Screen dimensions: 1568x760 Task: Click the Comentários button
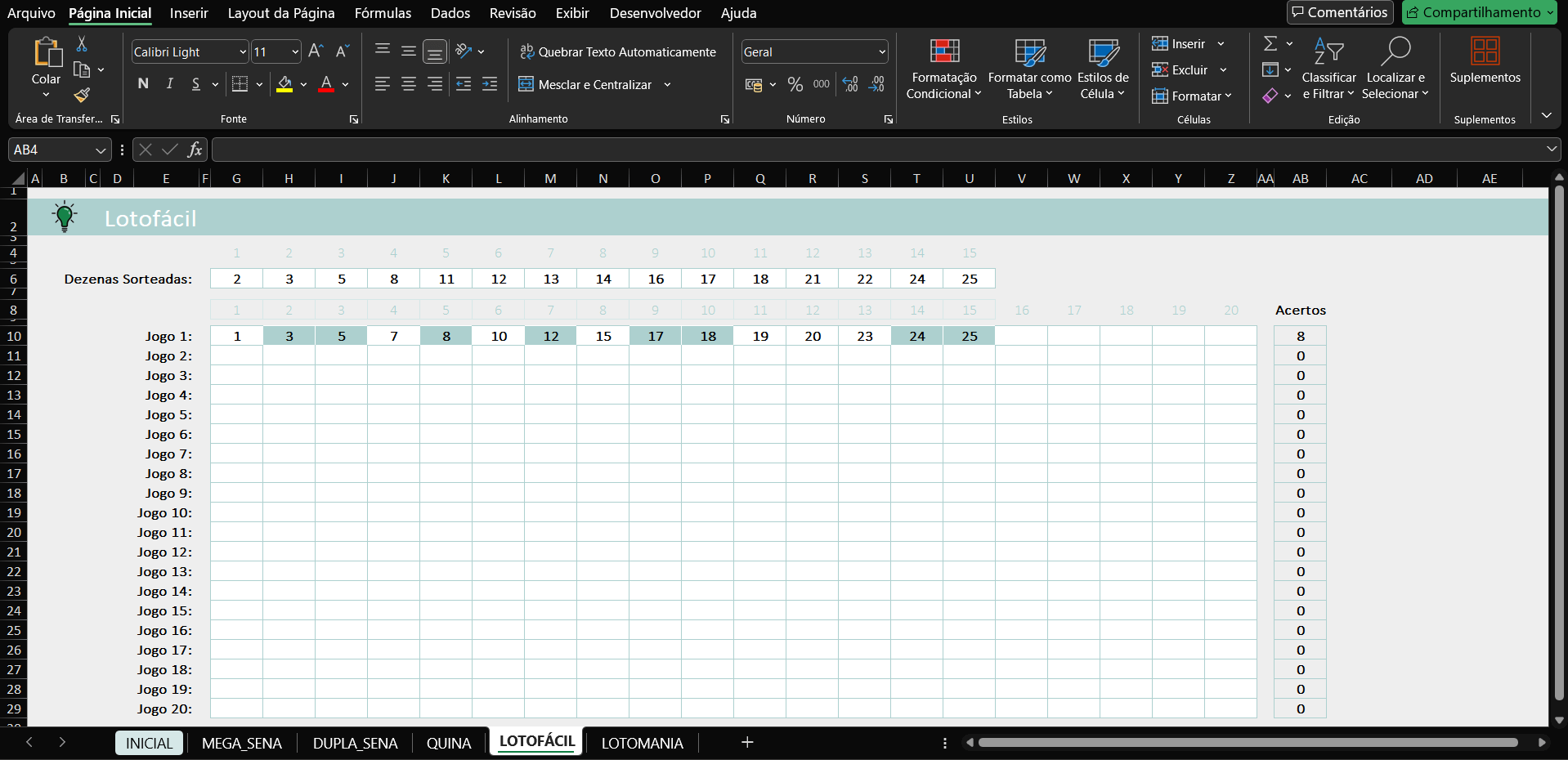tap(1339, 12)
